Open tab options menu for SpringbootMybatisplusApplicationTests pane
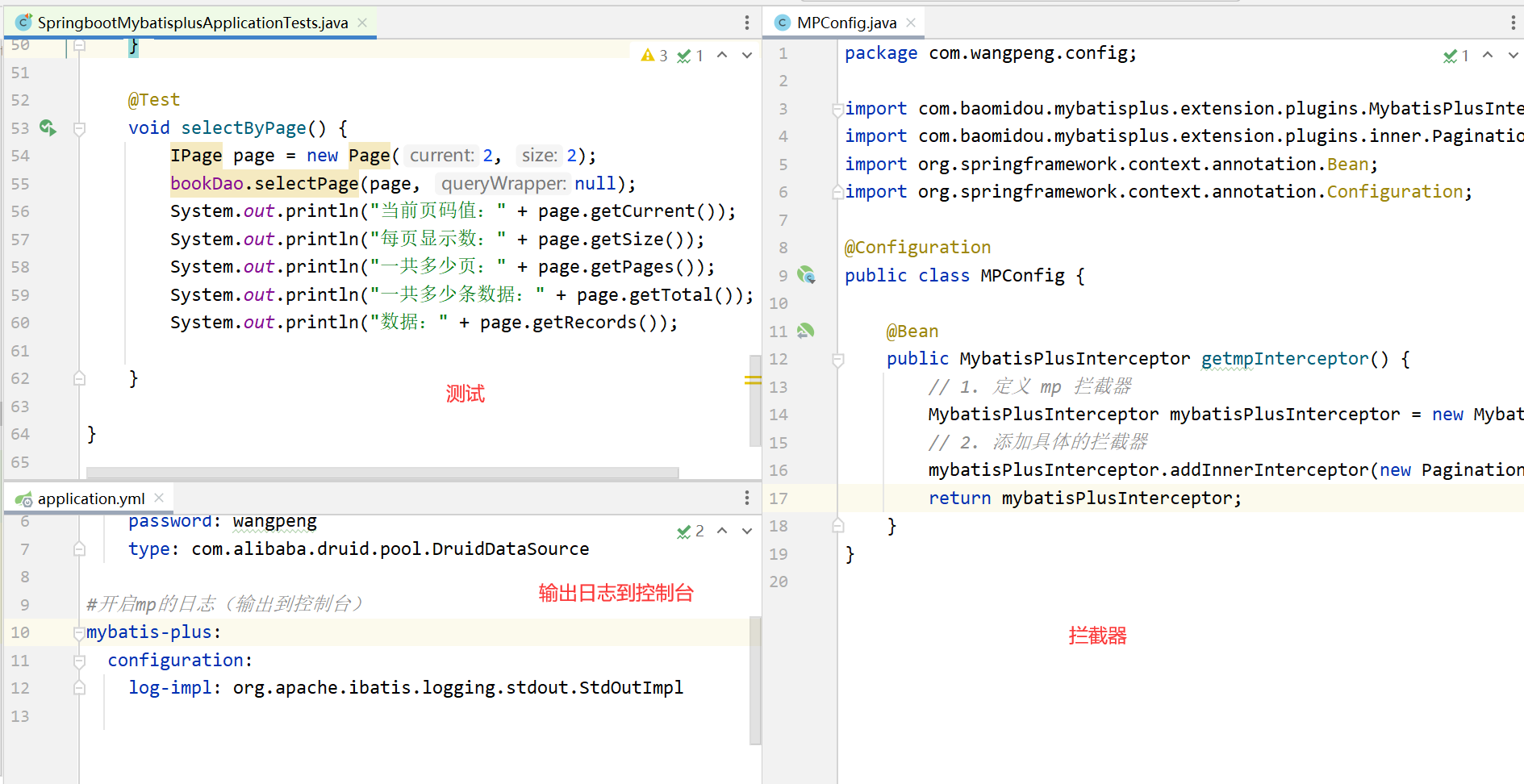1524x784 pixels. click(x=747, y=23)
